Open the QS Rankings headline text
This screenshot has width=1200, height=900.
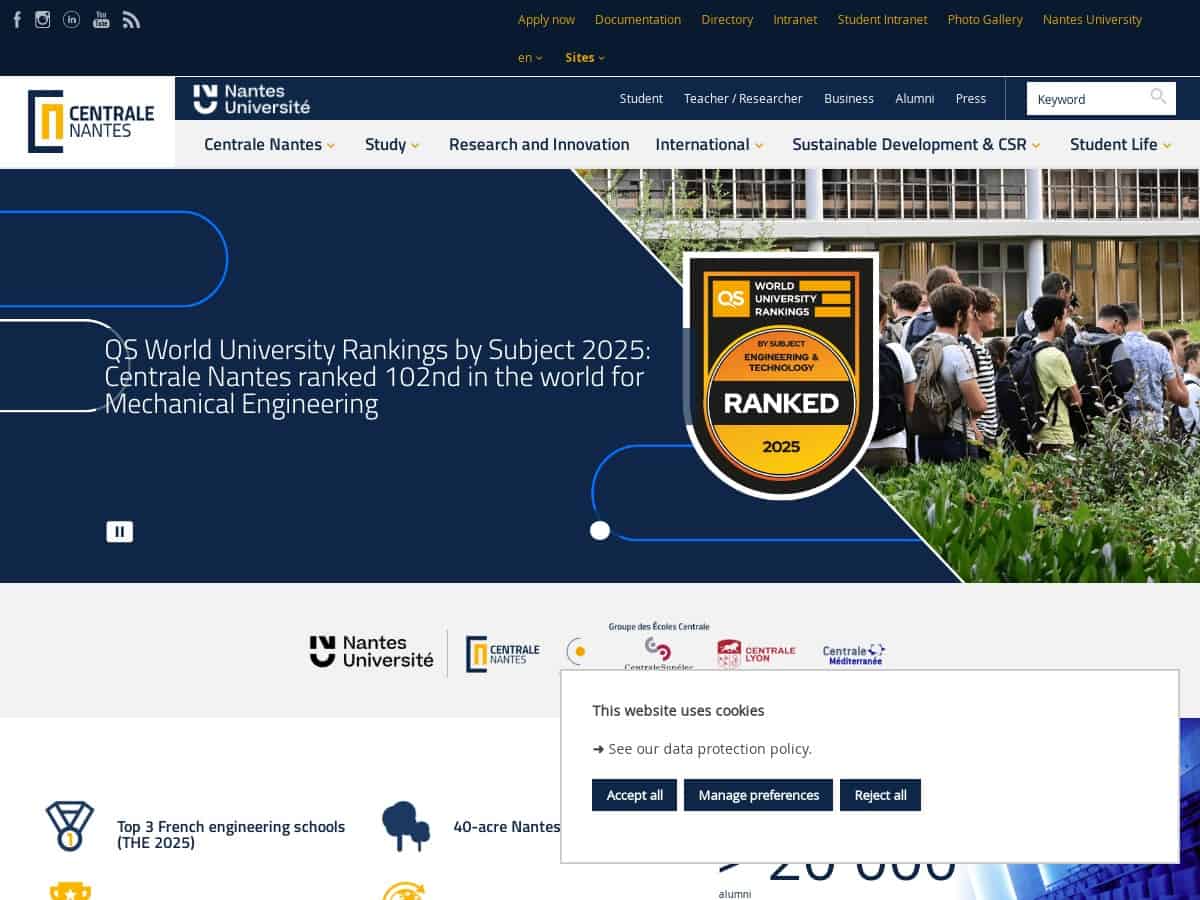[x=378, y=377]
